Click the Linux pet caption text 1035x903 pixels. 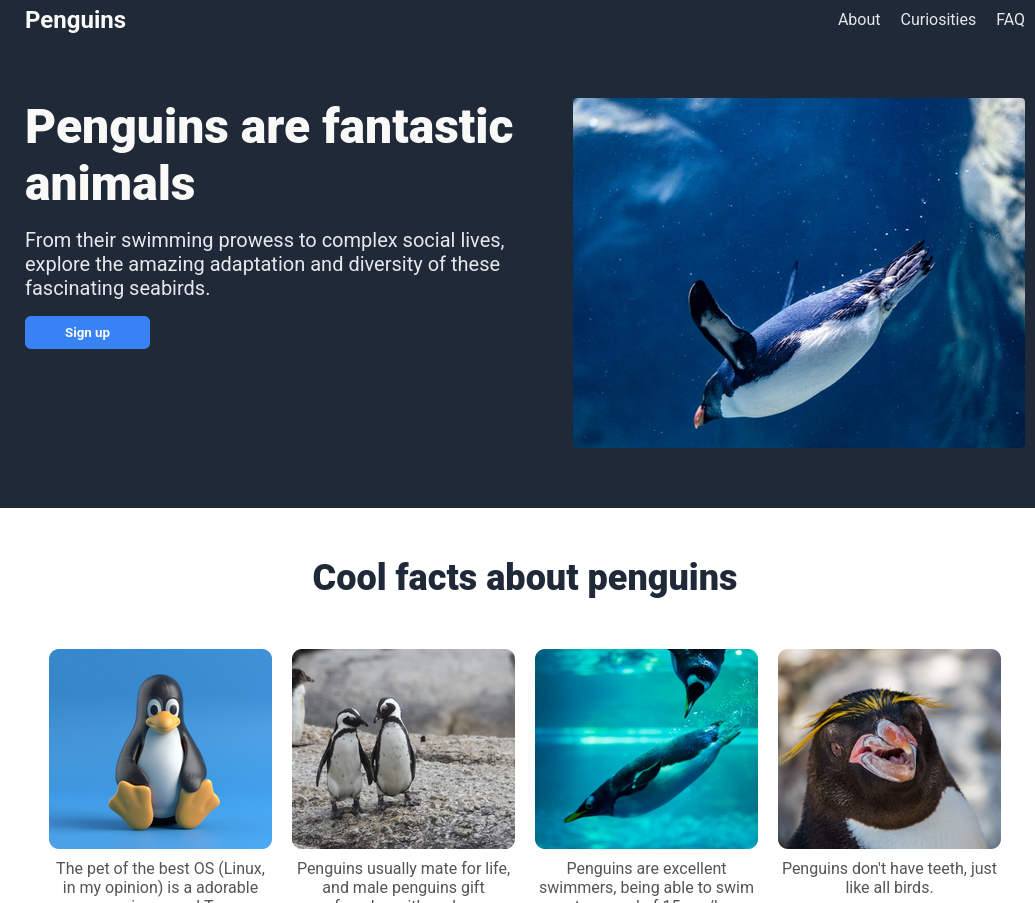[160, 881]
